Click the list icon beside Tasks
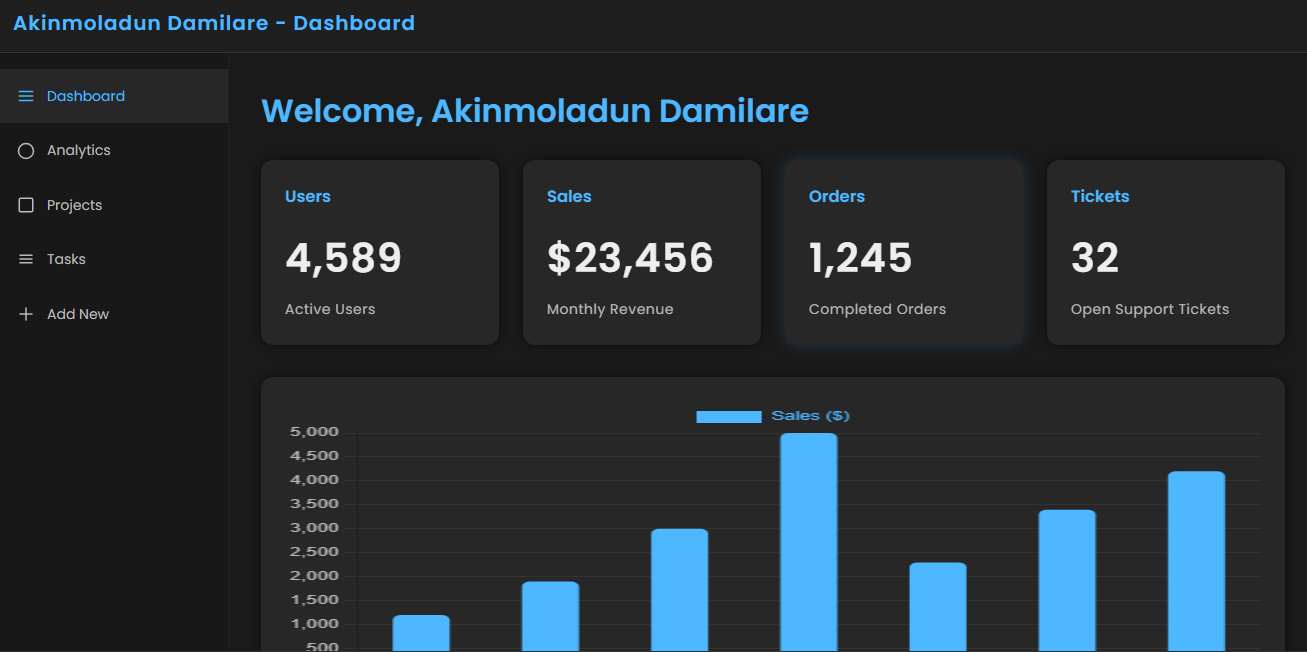This screenshot has width=1307, height=652. coord(26,259)
